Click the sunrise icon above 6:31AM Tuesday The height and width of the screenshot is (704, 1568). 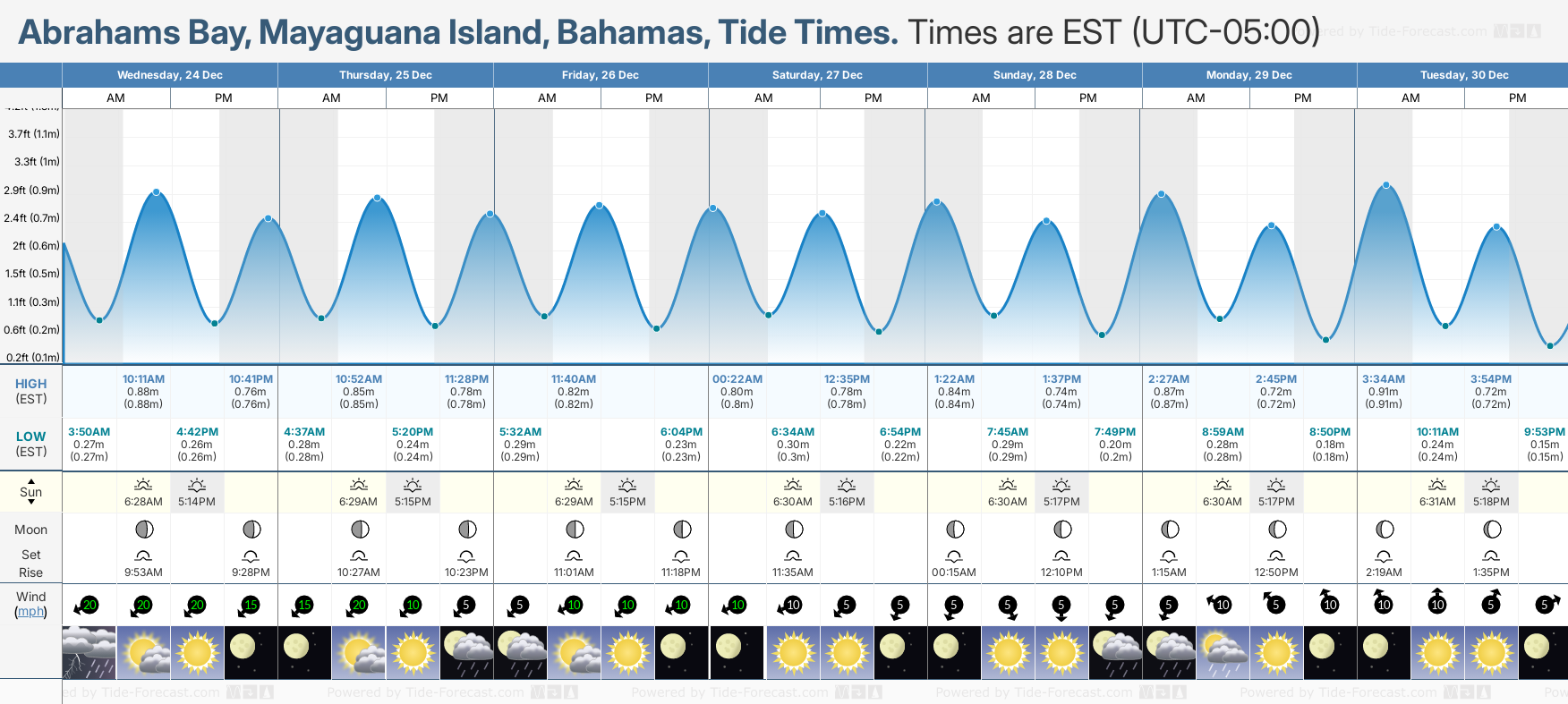[x=1437, y=485]
